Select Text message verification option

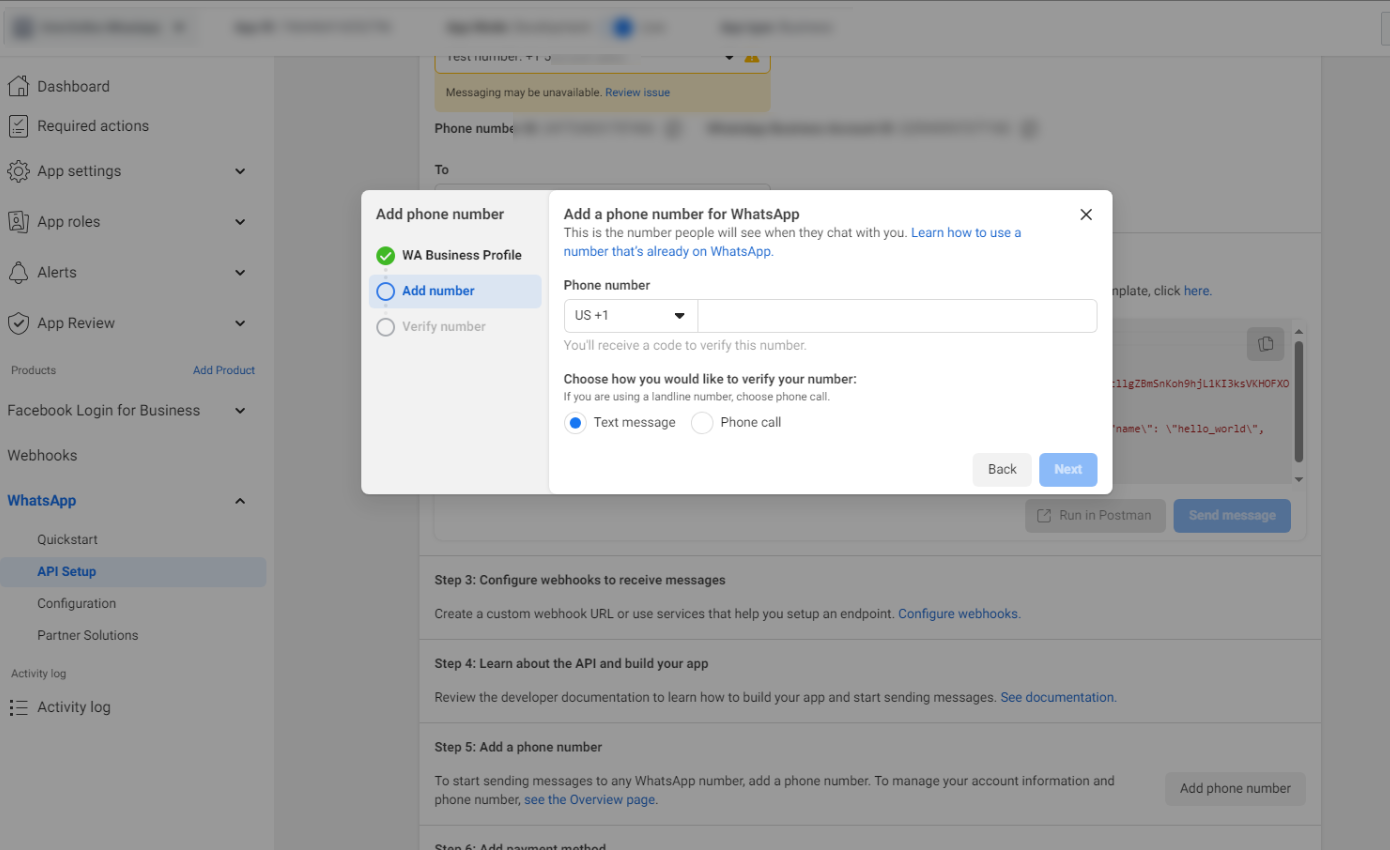[575, 423]
